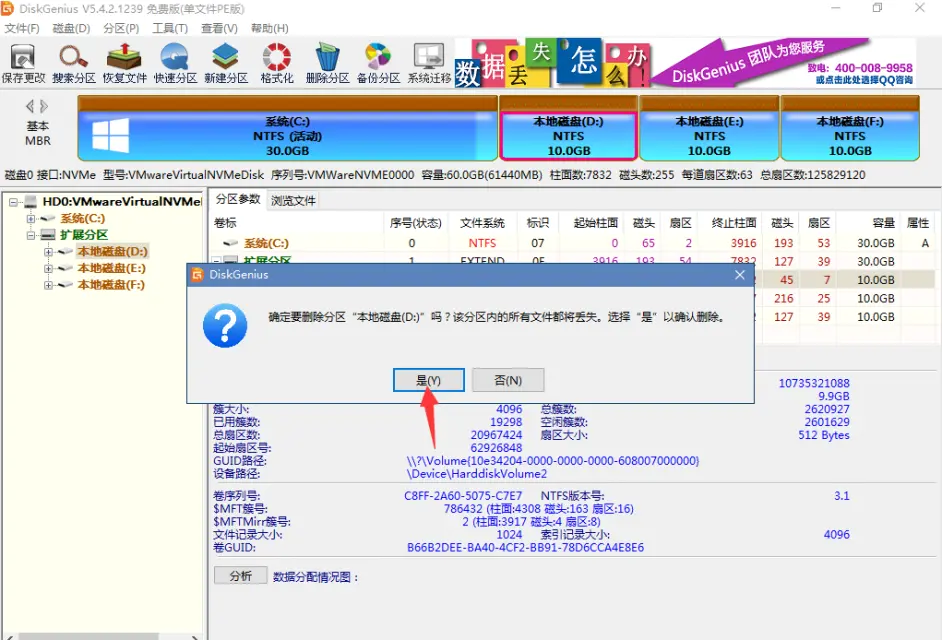Open the 工具(T) menu
942x640 pixels.
tap(170, 28)
